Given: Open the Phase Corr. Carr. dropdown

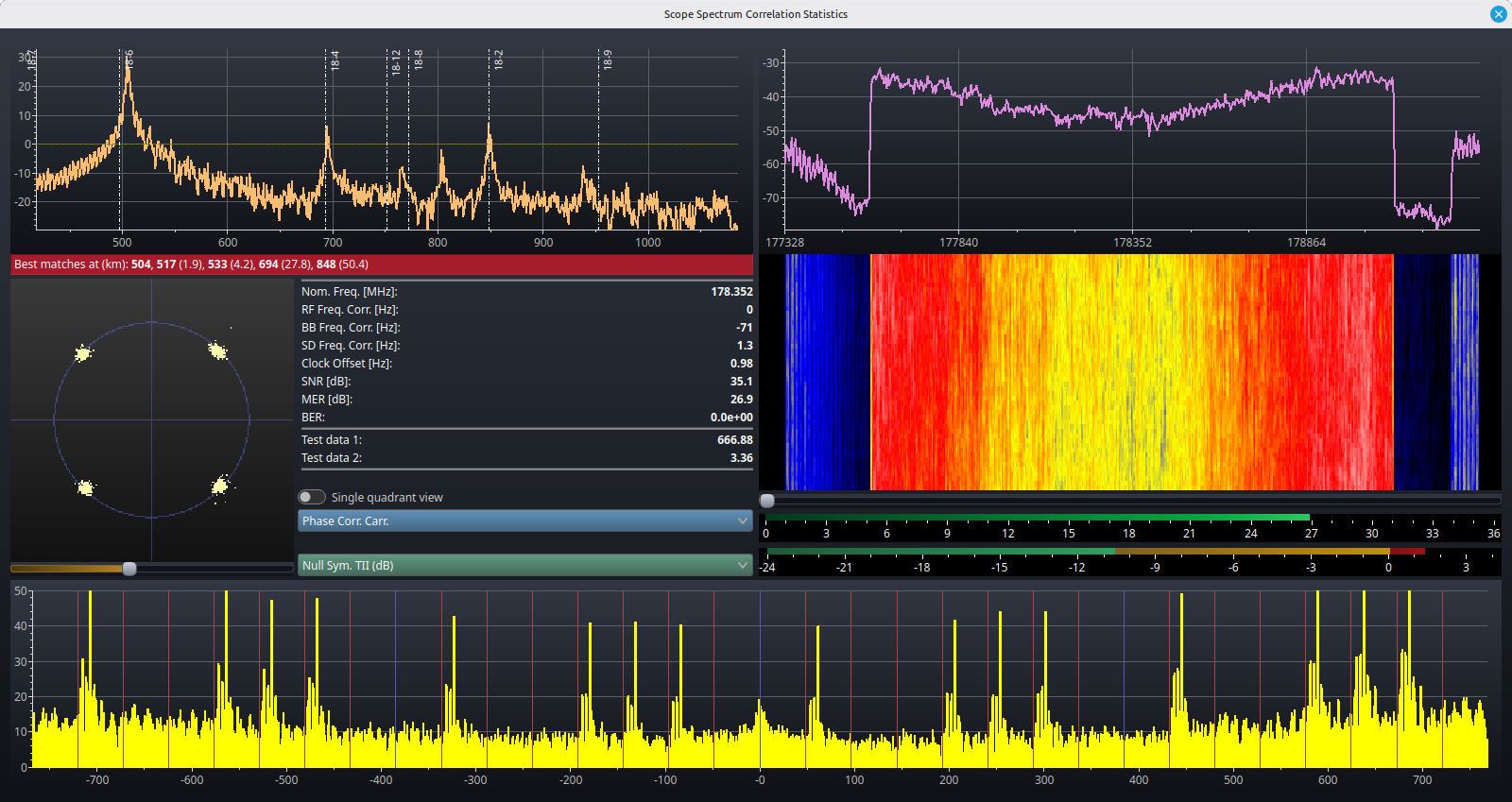Looking at the screenshot, I should click(525, 520).
